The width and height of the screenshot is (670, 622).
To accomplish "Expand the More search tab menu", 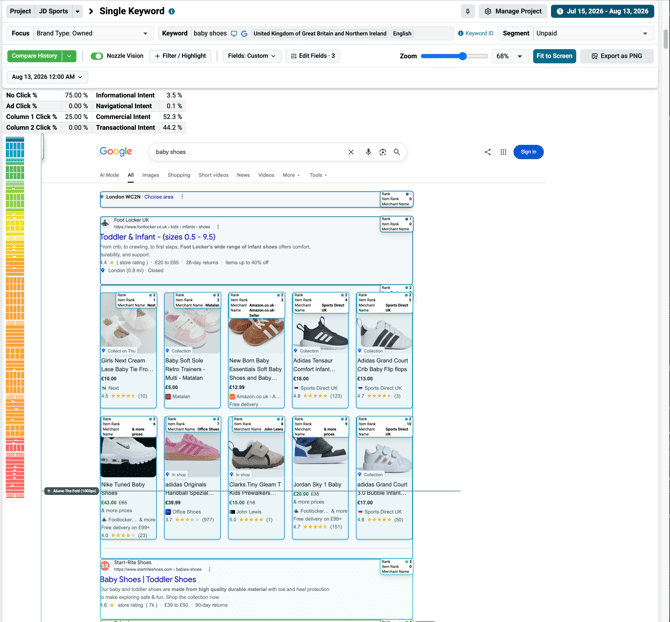I will (291, 175).
